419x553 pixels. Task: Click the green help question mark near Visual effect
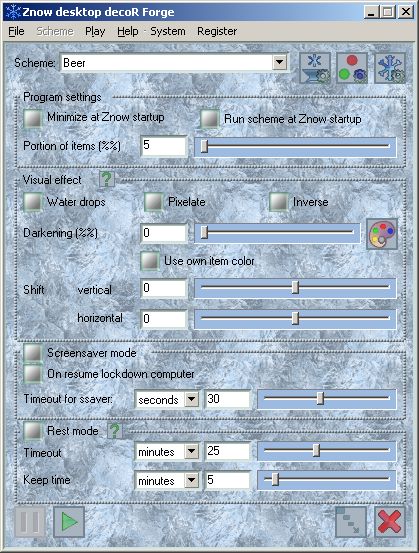tap(107, 179)
